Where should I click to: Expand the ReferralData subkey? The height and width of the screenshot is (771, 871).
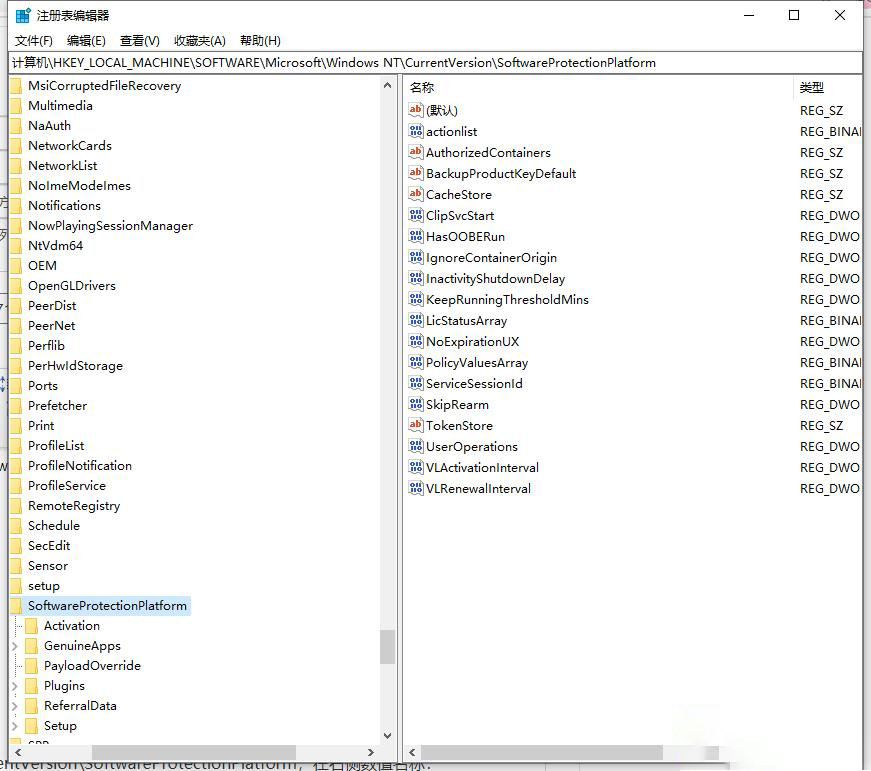(x=14, y=706)
